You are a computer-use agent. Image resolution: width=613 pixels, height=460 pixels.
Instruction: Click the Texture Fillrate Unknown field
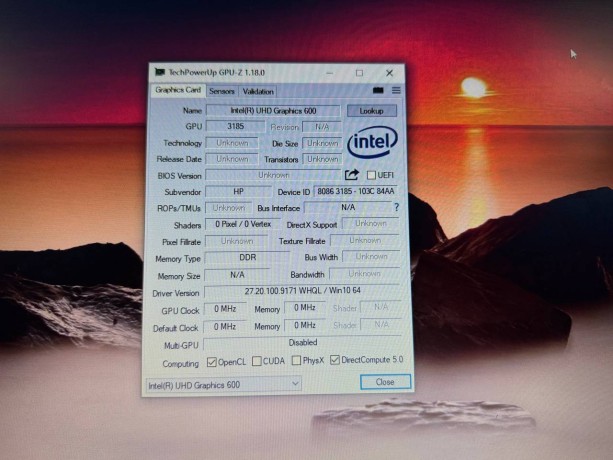(x=365, y=240)
